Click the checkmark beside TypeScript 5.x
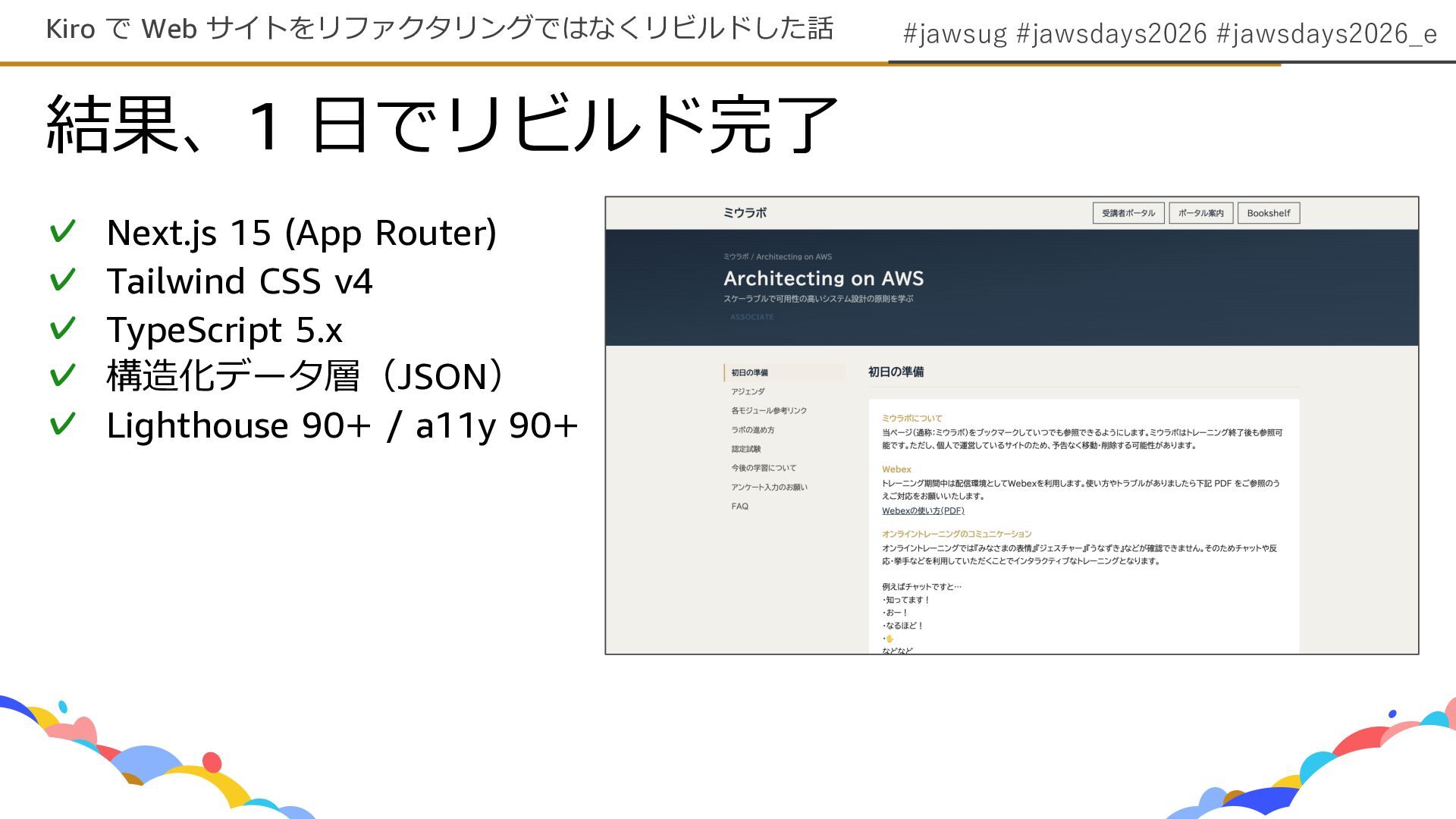1456x819 pixels. (x=63, y=328)
